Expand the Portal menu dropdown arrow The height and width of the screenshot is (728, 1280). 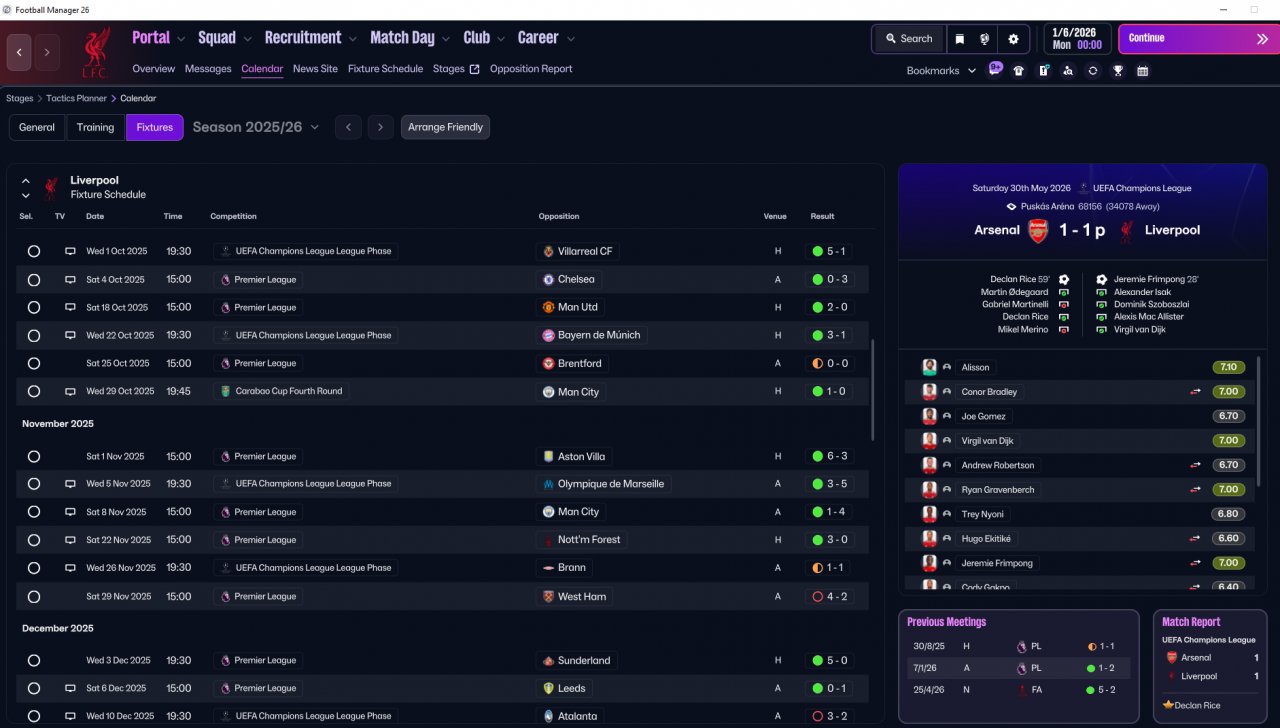point(181,39)
